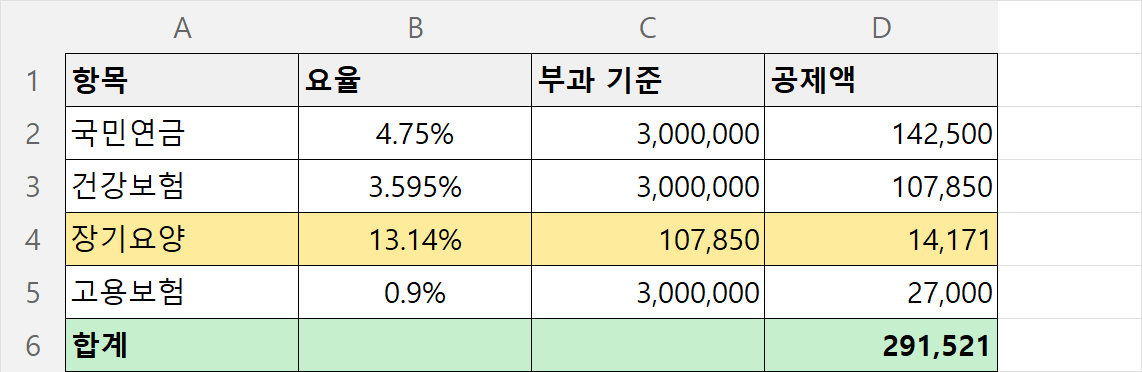Click the 142,500 deduction cell
Screen dimensions: 1142x372
881,133
